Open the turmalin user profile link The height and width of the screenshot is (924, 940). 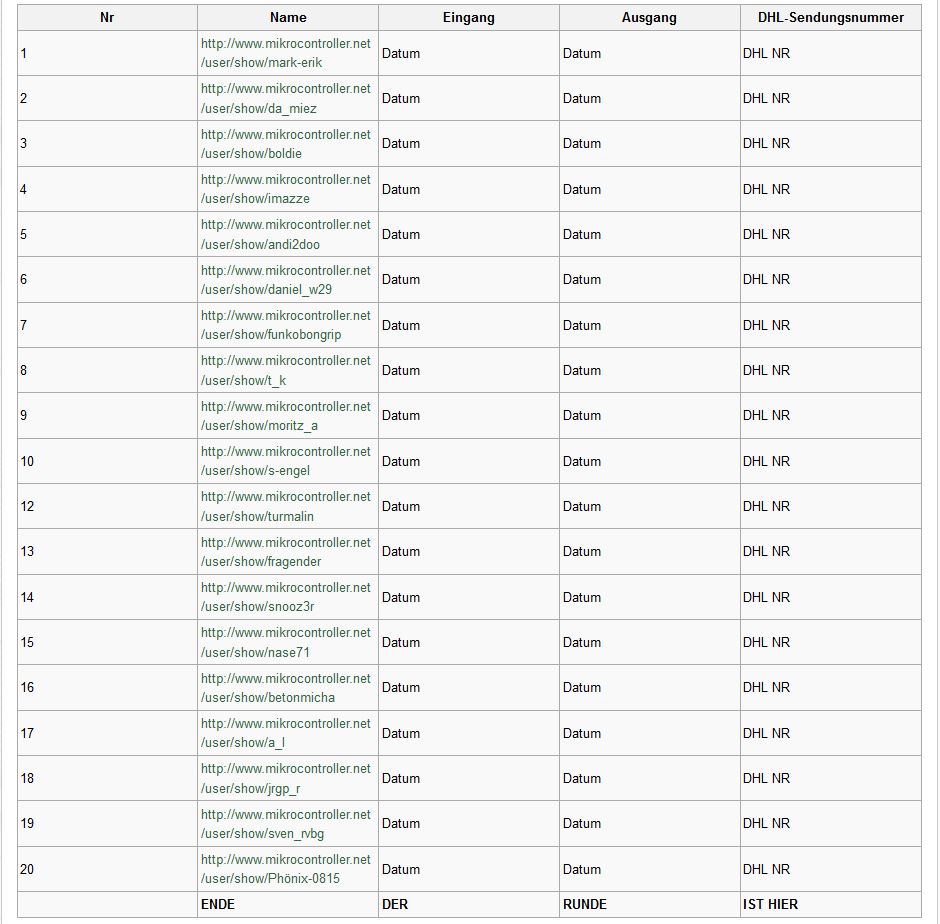tap(286, 507)
